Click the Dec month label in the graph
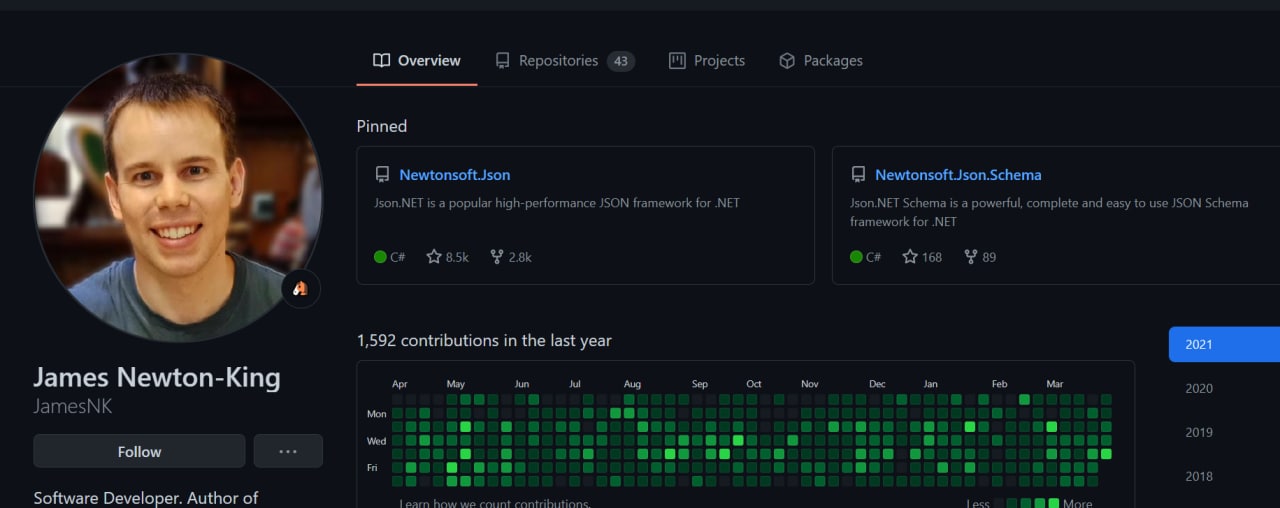1280x508 pixels. click(x=877, y=384)
